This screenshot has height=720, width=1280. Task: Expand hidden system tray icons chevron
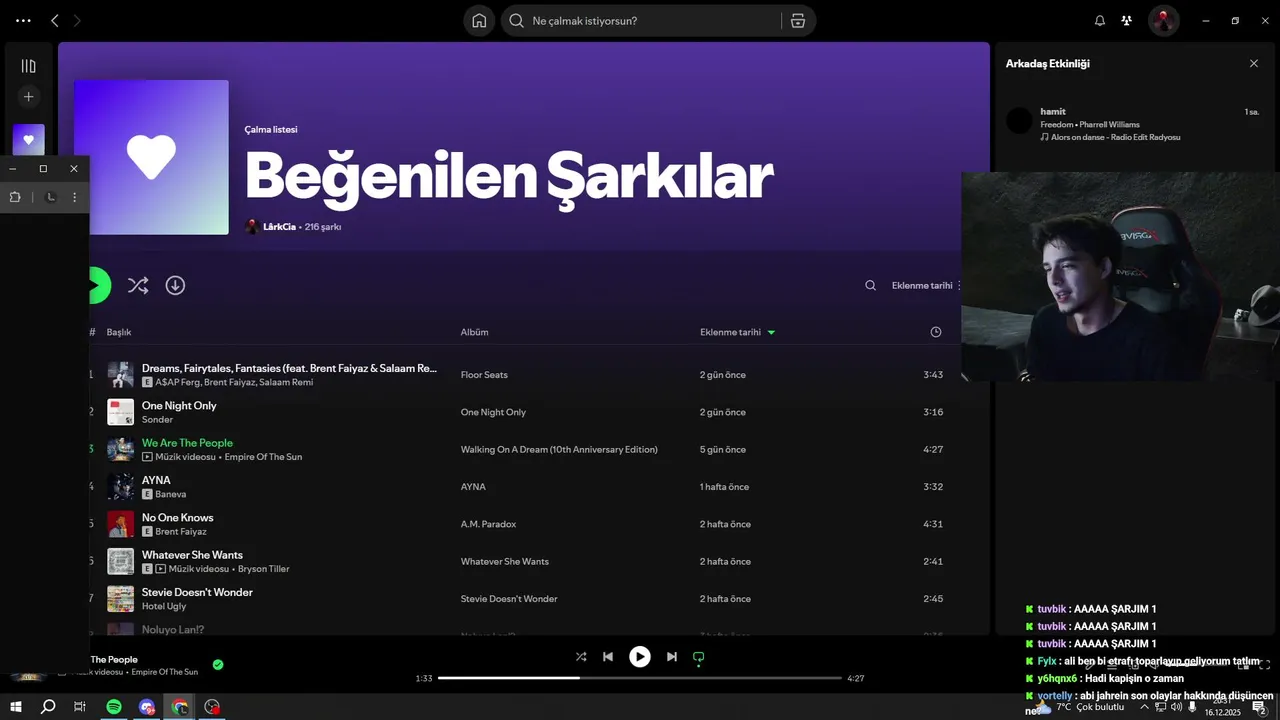1144,707
